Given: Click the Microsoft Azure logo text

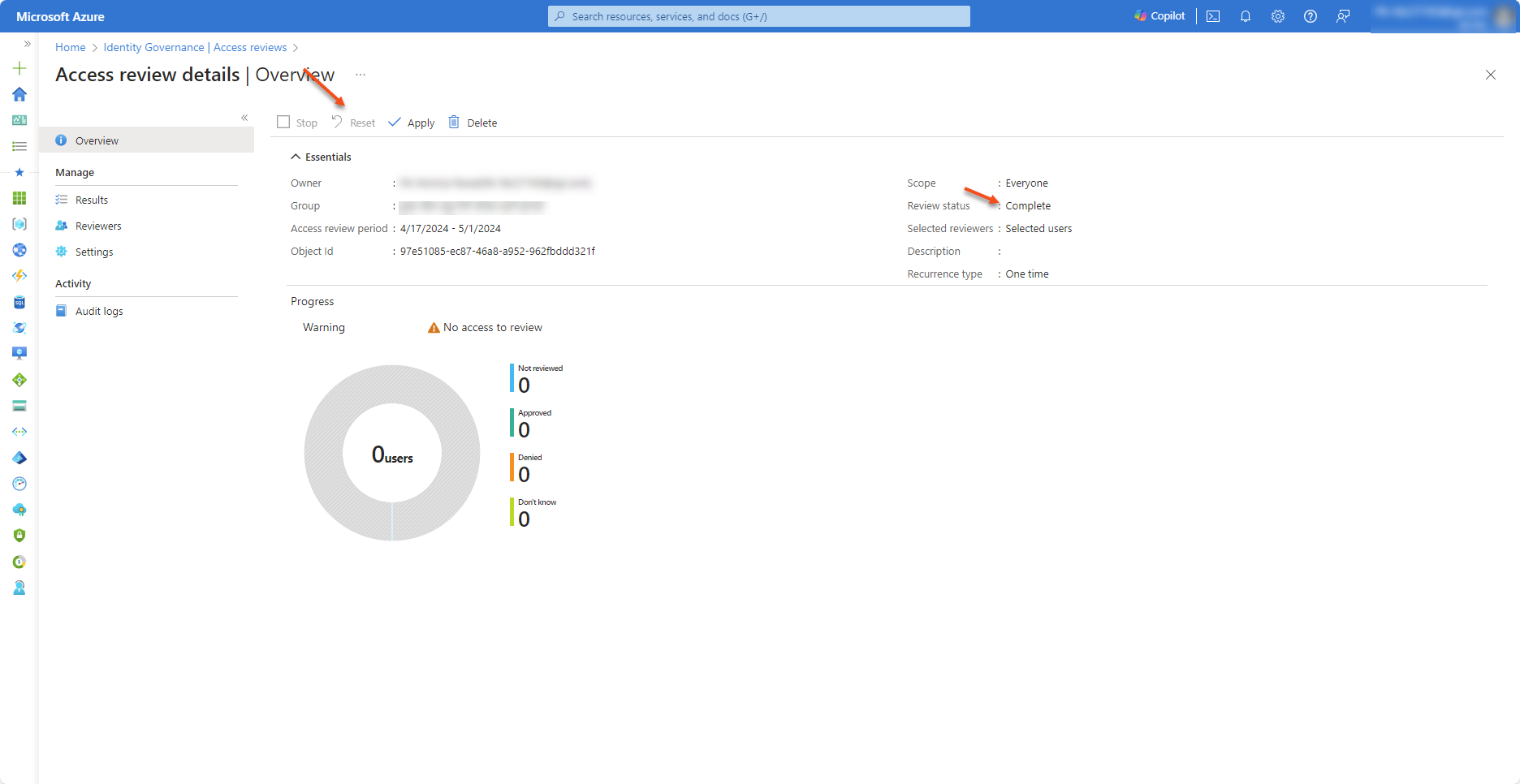Looking at the screenshot, I should coord(60,16).
